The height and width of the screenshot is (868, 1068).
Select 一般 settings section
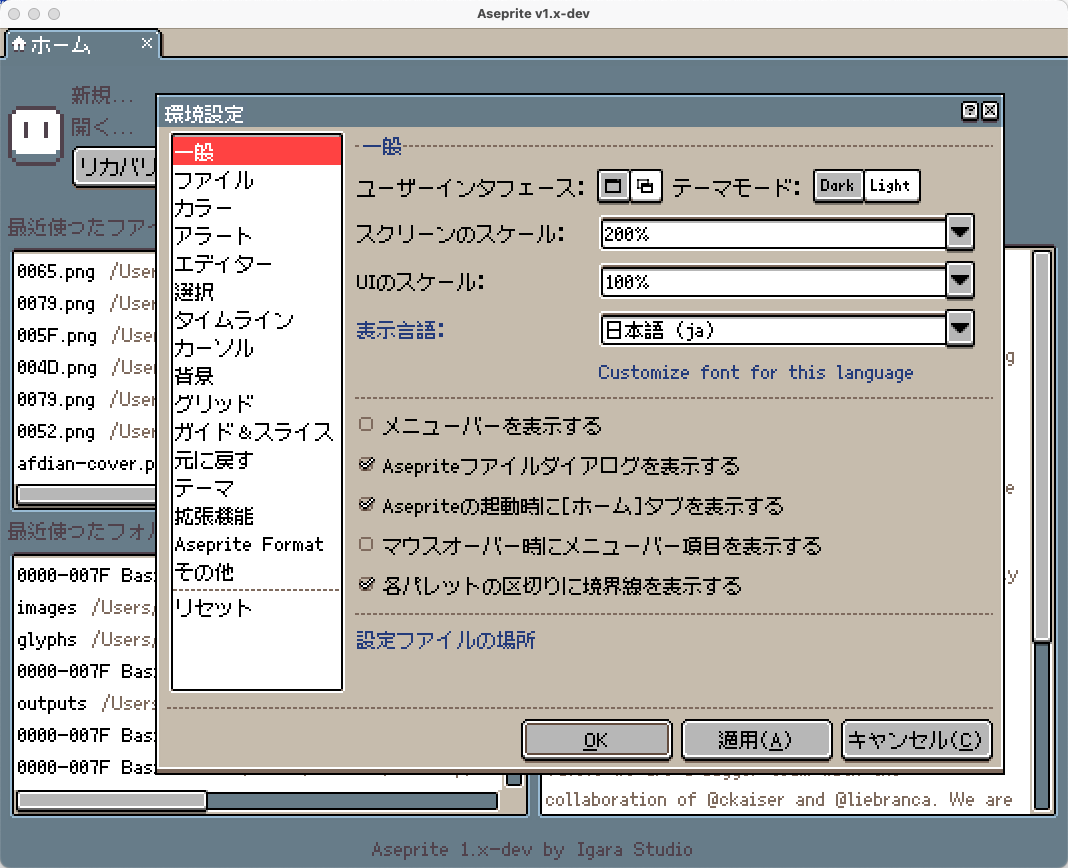[x=257, y=151]
